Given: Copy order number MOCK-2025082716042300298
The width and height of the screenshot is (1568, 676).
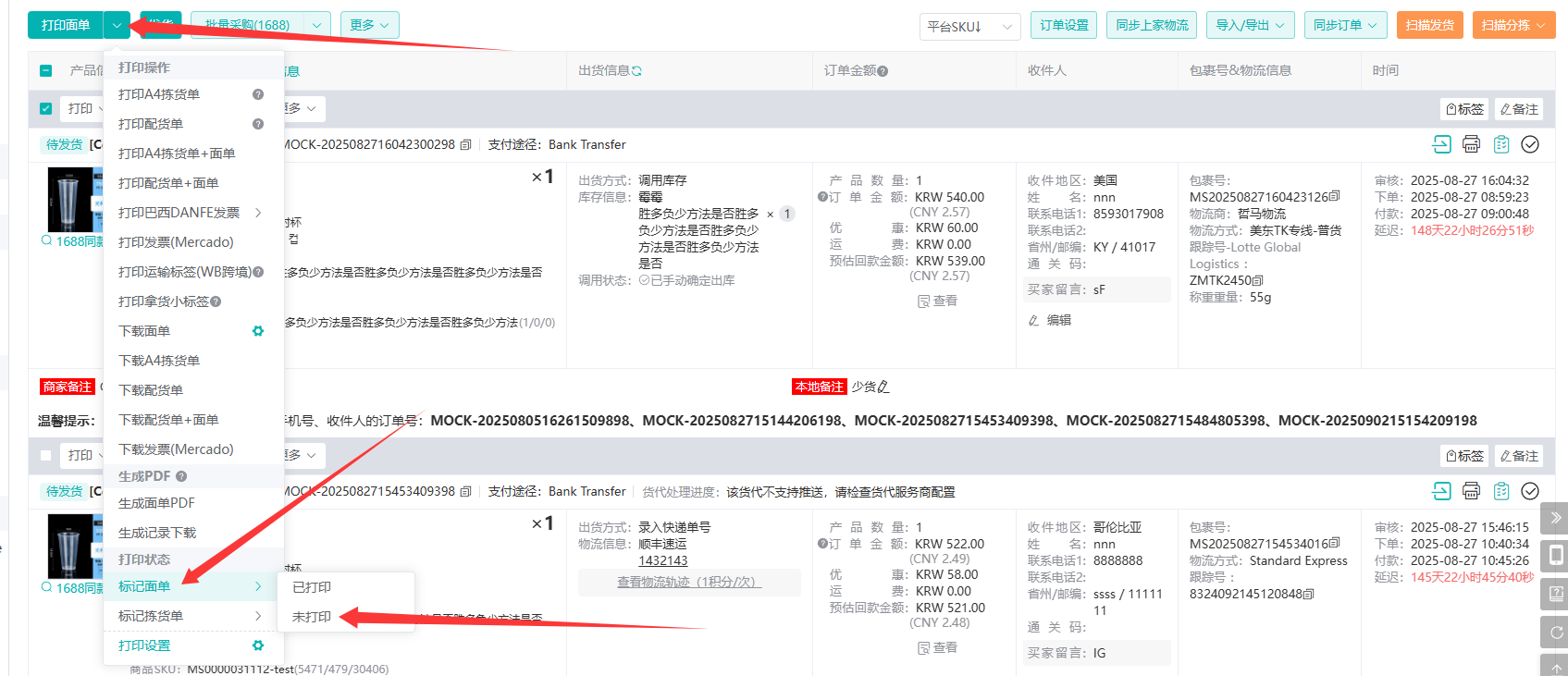Looking at the screenshot, I should (465, 144).
